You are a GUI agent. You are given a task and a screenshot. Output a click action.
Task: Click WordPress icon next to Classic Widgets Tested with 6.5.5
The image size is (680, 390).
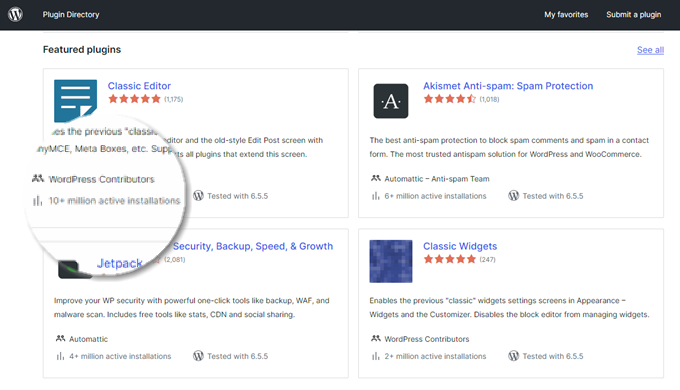[x=513, y=356]
